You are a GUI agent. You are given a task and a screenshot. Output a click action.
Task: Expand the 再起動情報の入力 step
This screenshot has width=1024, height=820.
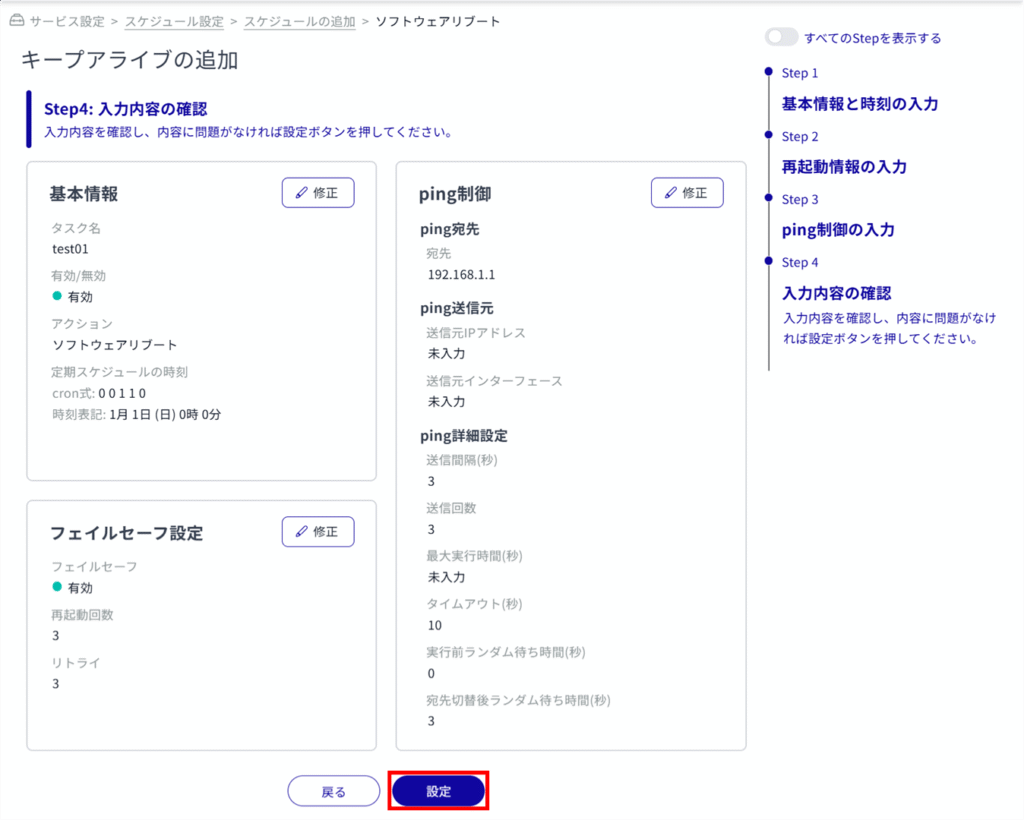pyautogui.click(x=844, y=167)
